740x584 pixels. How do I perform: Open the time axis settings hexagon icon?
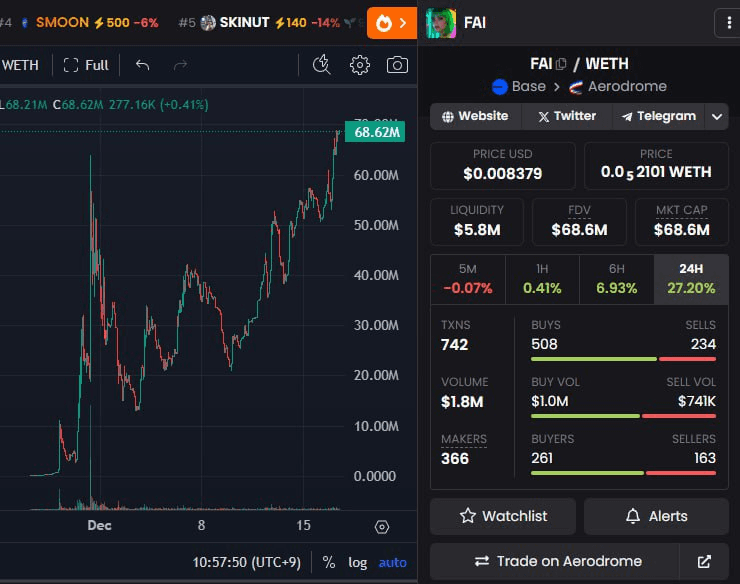[x=382, y=526]
